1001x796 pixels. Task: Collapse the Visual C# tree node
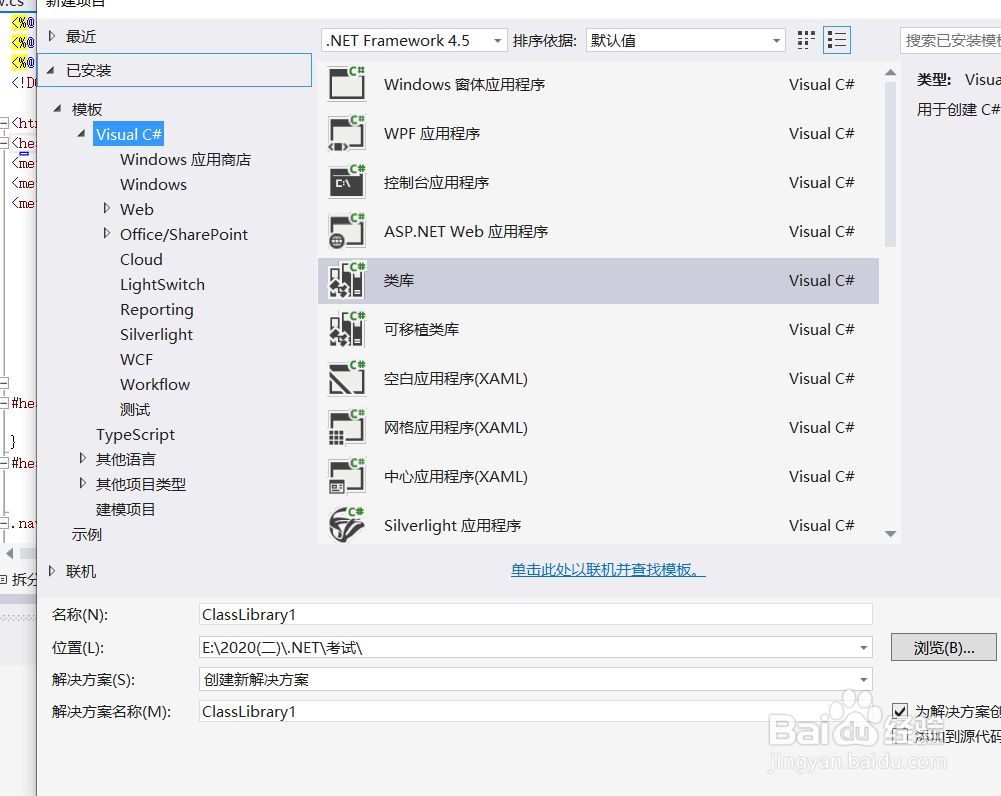click(x=81, y=133)
